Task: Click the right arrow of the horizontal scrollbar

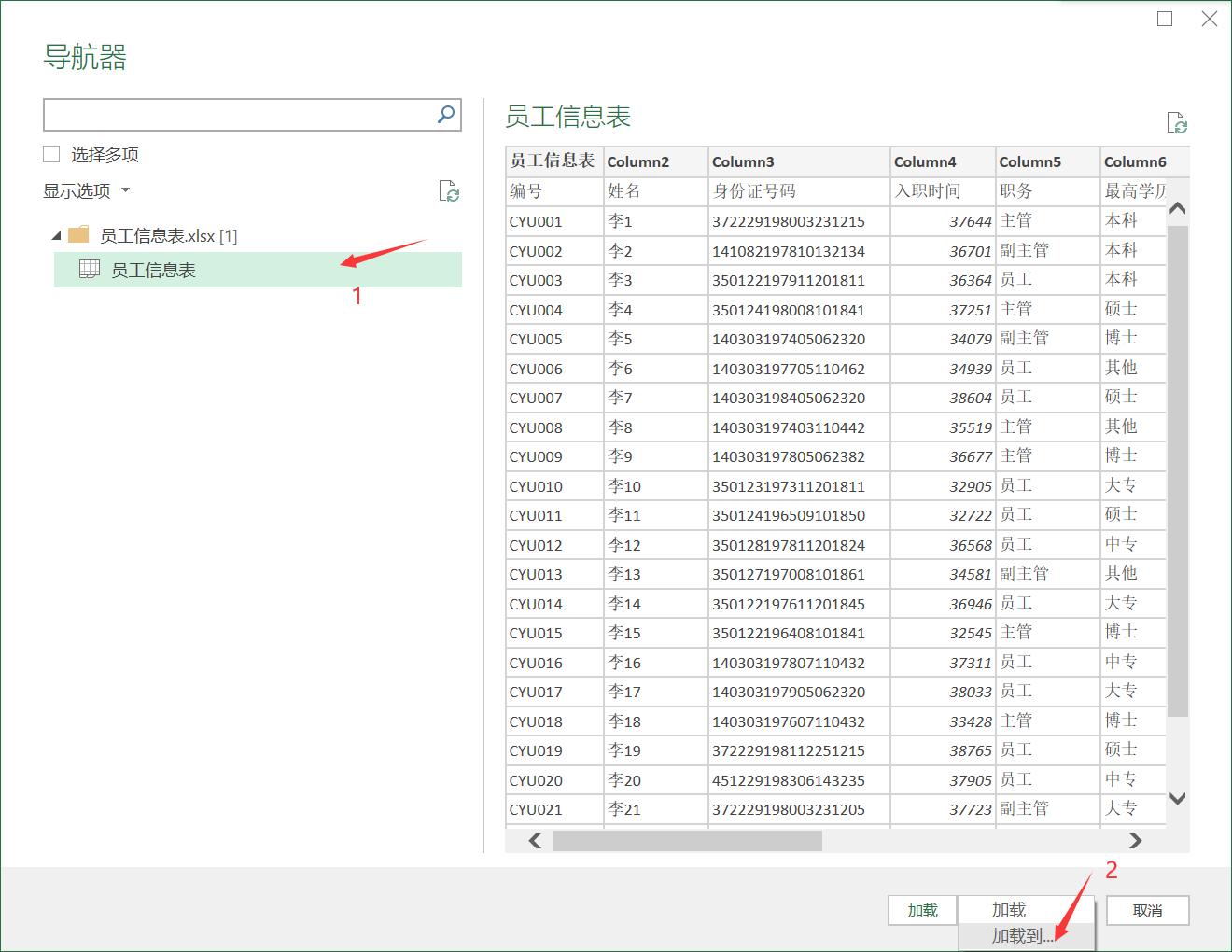Action: 1136,840
